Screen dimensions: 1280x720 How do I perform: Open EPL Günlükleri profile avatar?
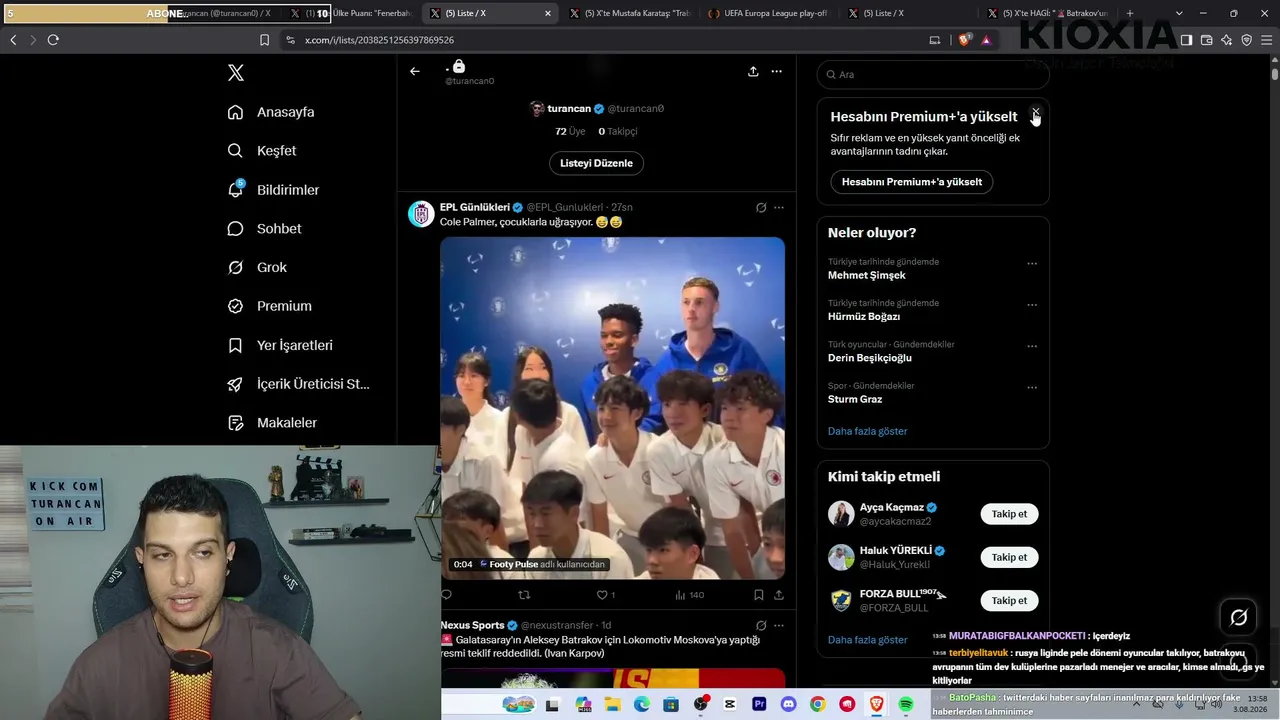pyautogui.click(x=421, y=213)
